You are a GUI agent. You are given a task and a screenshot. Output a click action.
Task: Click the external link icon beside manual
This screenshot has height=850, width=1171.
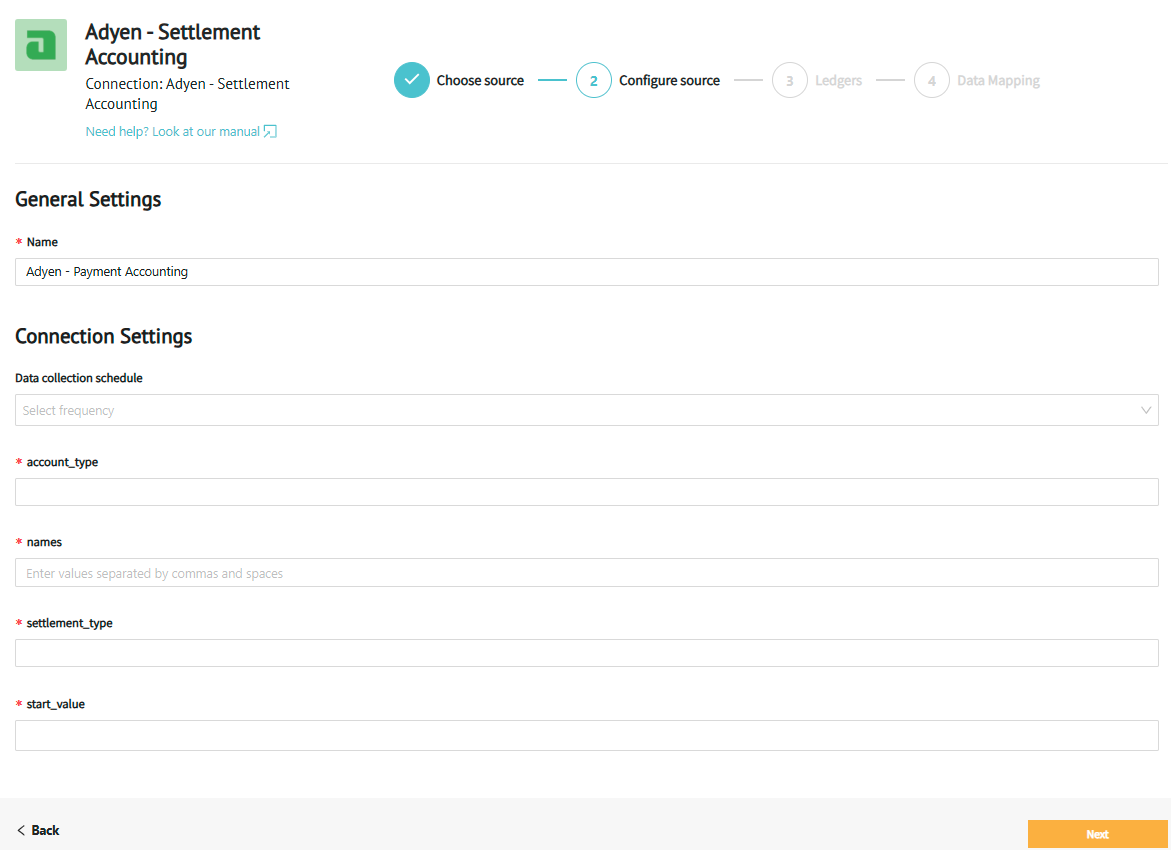tap(270, 131)
